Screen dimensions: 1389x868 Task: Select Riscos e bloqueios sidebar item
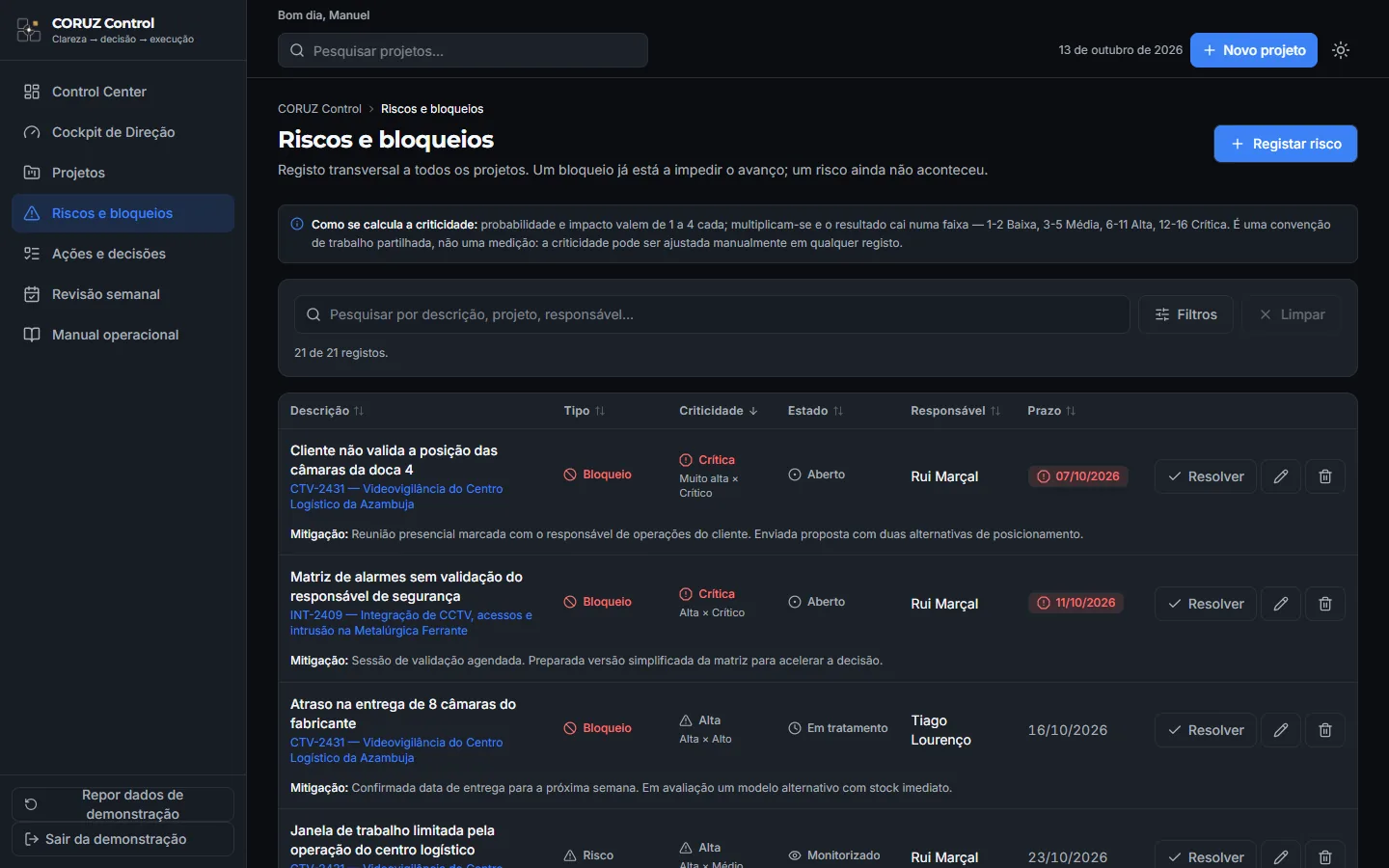pyautogui.click(x=123, y=213)
